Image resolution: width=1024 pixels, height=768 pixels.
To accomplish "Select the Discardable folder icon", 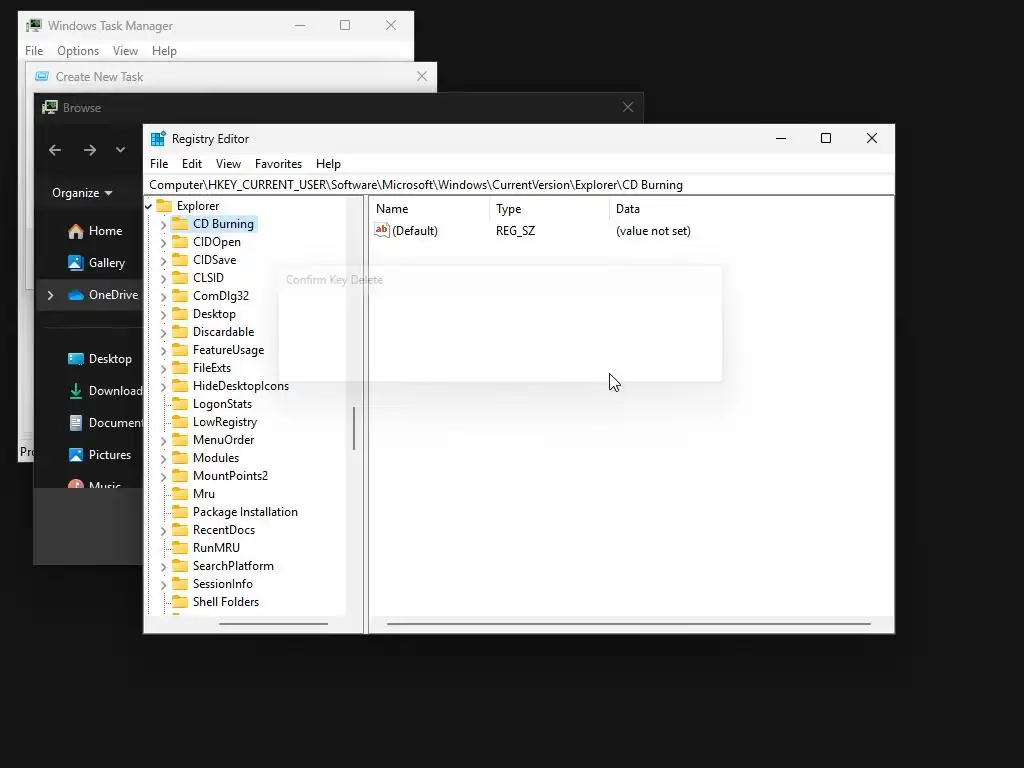I will 180,332.
